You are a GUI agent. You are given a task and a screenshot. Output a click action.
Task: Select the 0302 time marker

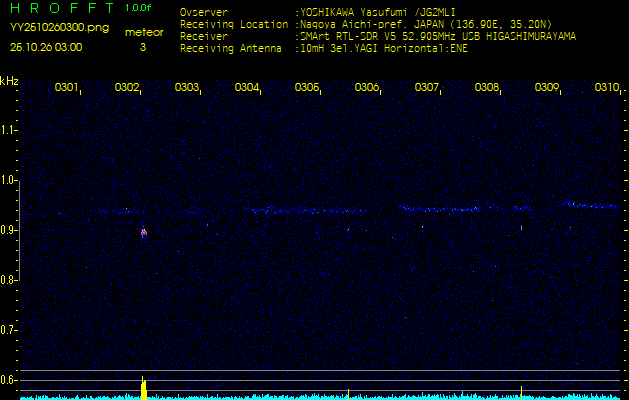click(127, 88)
